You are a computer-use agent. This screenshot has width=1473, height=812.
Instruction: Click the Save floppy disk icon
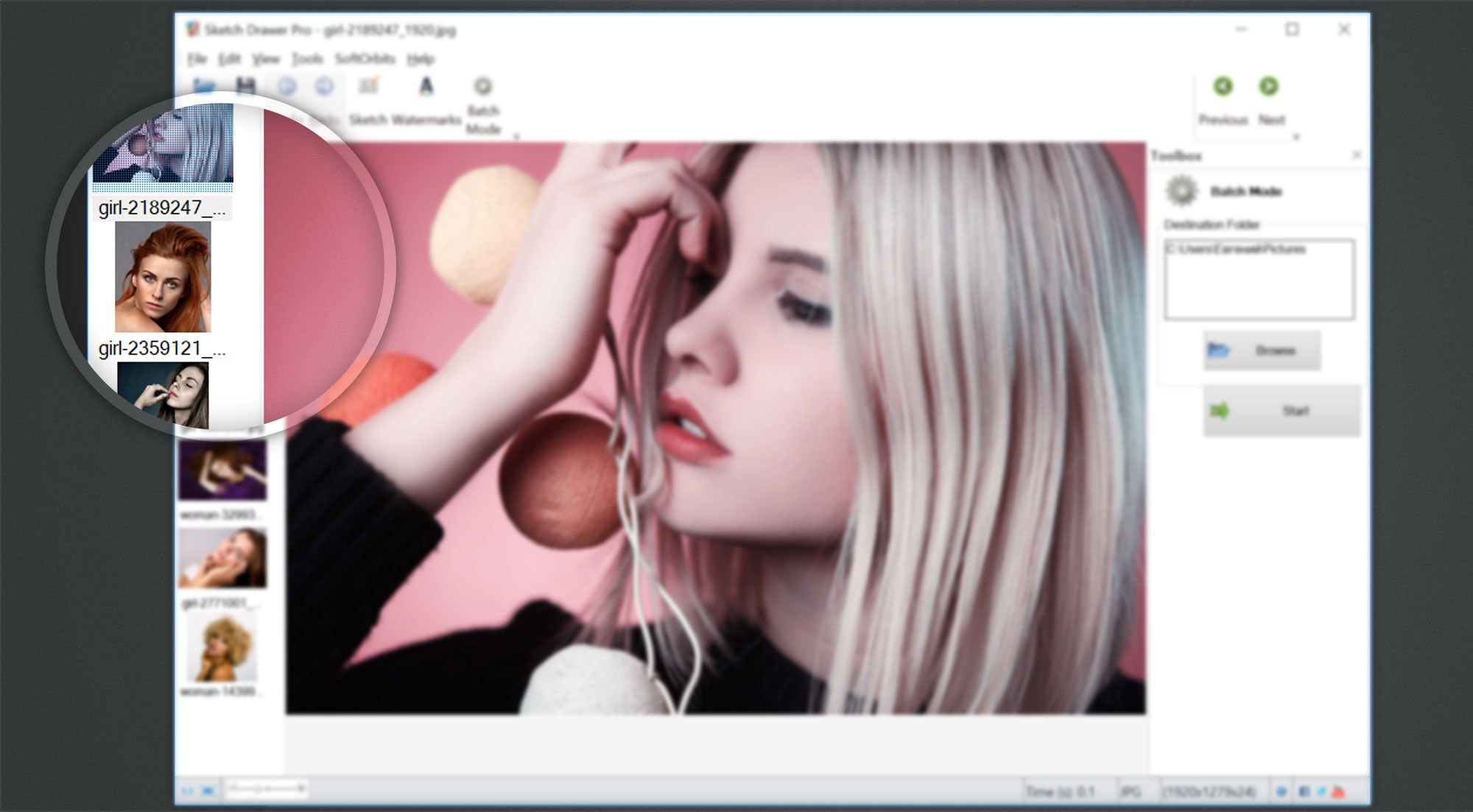(x=245, y=86)
